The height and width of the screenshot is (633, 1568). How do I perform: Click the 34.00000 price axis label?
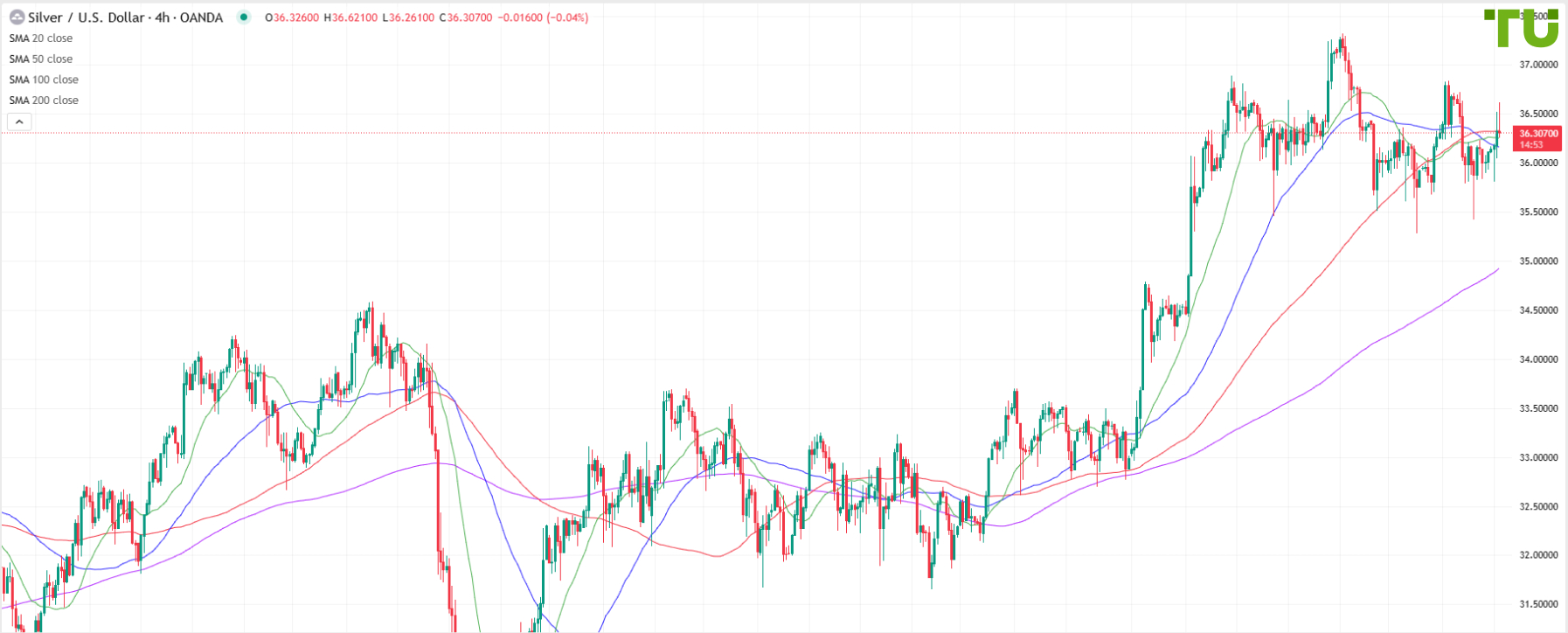(1538, 359)
